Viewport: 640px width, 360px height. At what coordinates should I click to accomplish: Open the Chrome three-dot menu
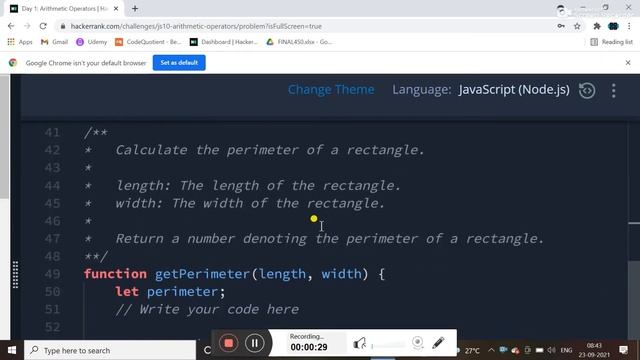point(629,26)
